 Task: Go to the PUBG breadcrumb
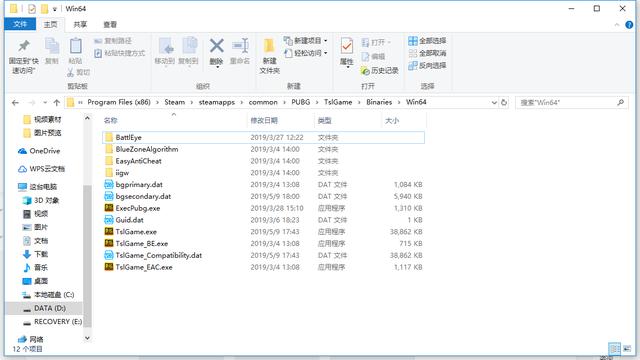click(x=300, y=102)
